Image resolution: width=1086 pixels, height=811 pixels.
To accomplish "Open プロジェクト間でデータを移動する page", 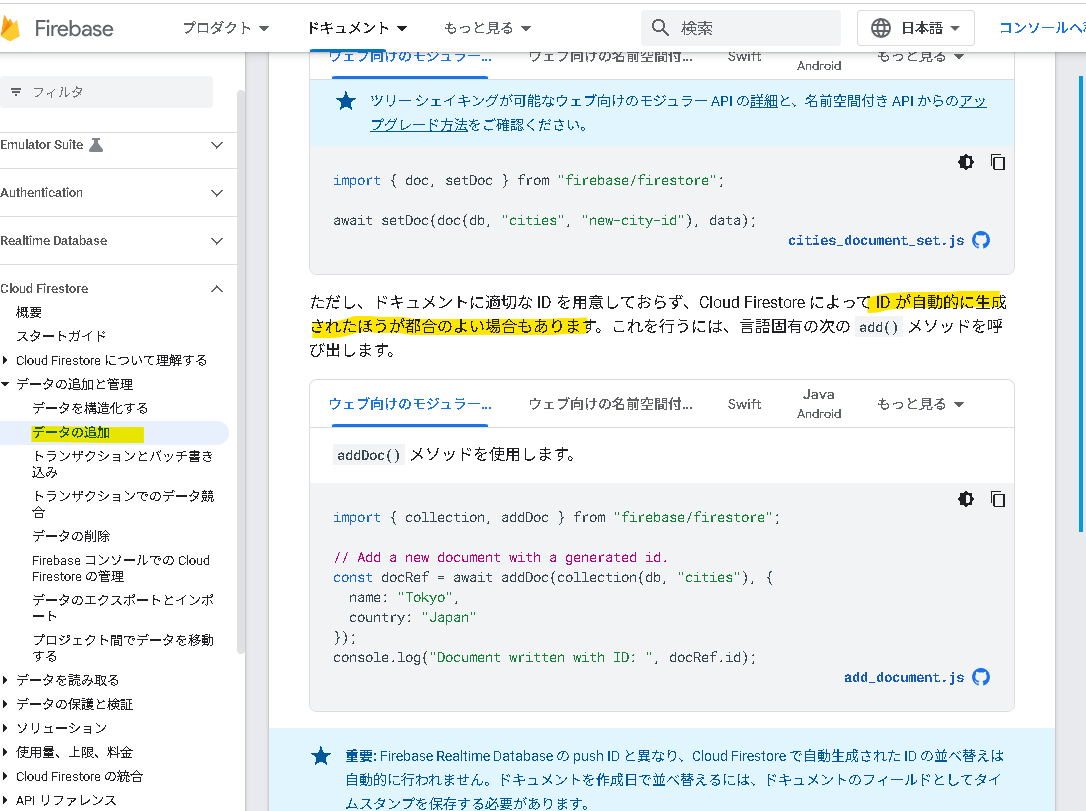I will (123, 648).
